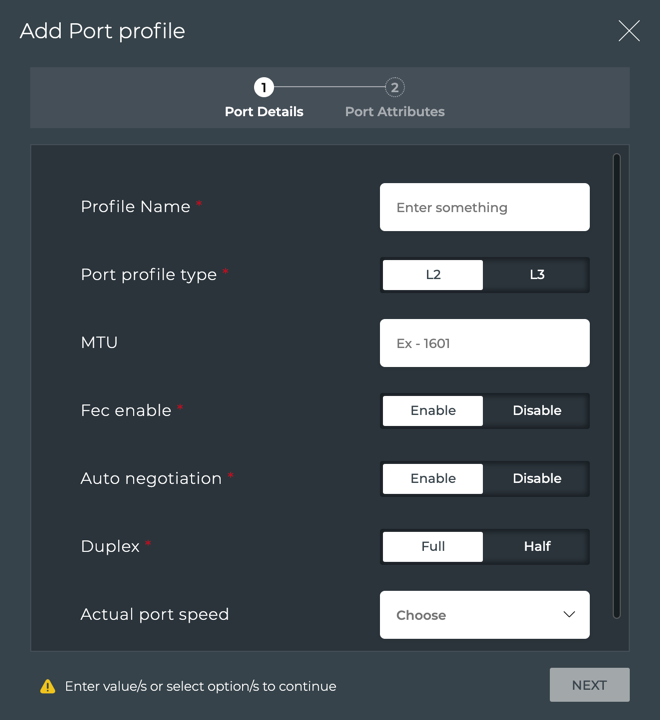Go to the Port Attributes step
This screenshot has height=720, width=660.
click(x=395, y=112)
